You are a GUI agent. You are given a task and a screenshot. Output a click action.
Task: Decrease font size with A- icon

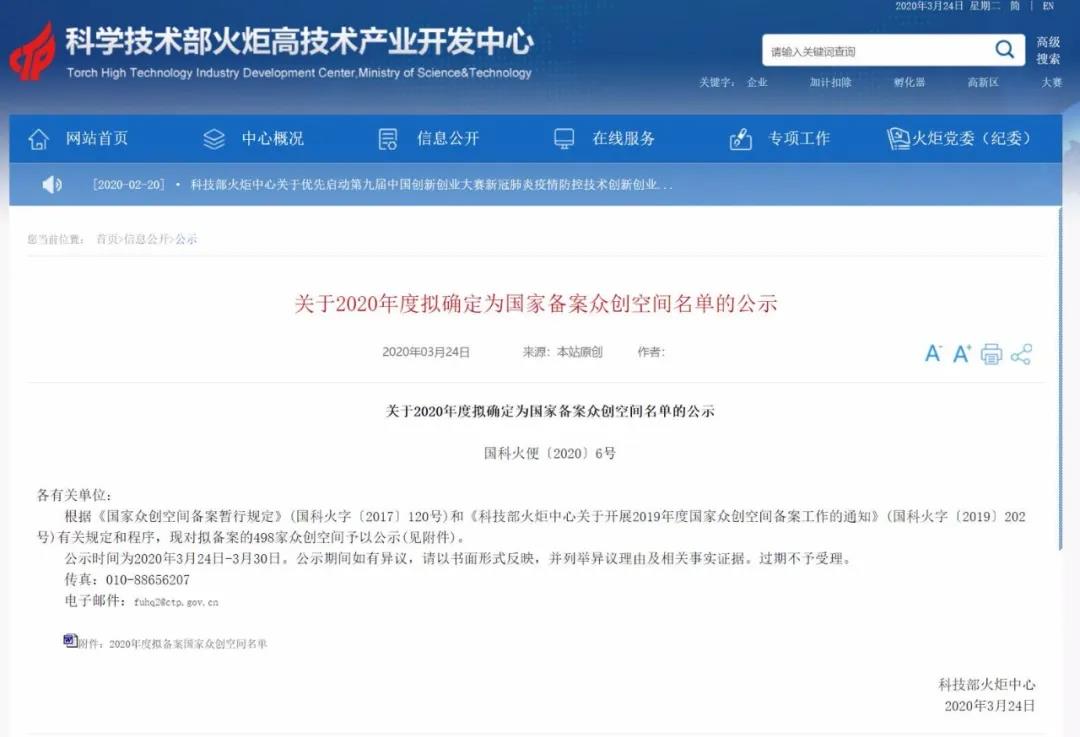pyautogui.click(x=933, y=354)
